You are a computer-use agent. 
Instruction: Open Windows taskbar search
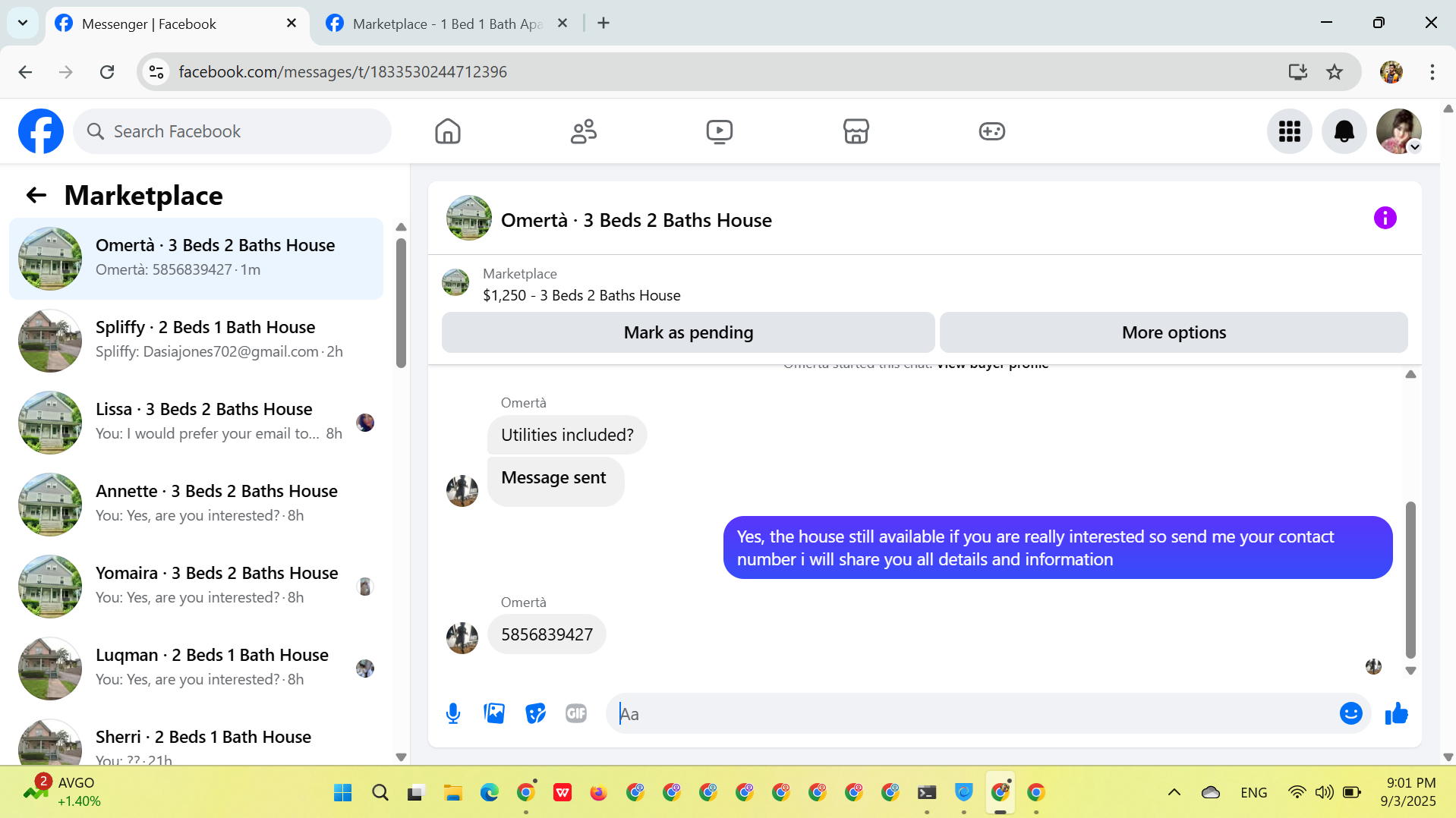coord(380,793)
